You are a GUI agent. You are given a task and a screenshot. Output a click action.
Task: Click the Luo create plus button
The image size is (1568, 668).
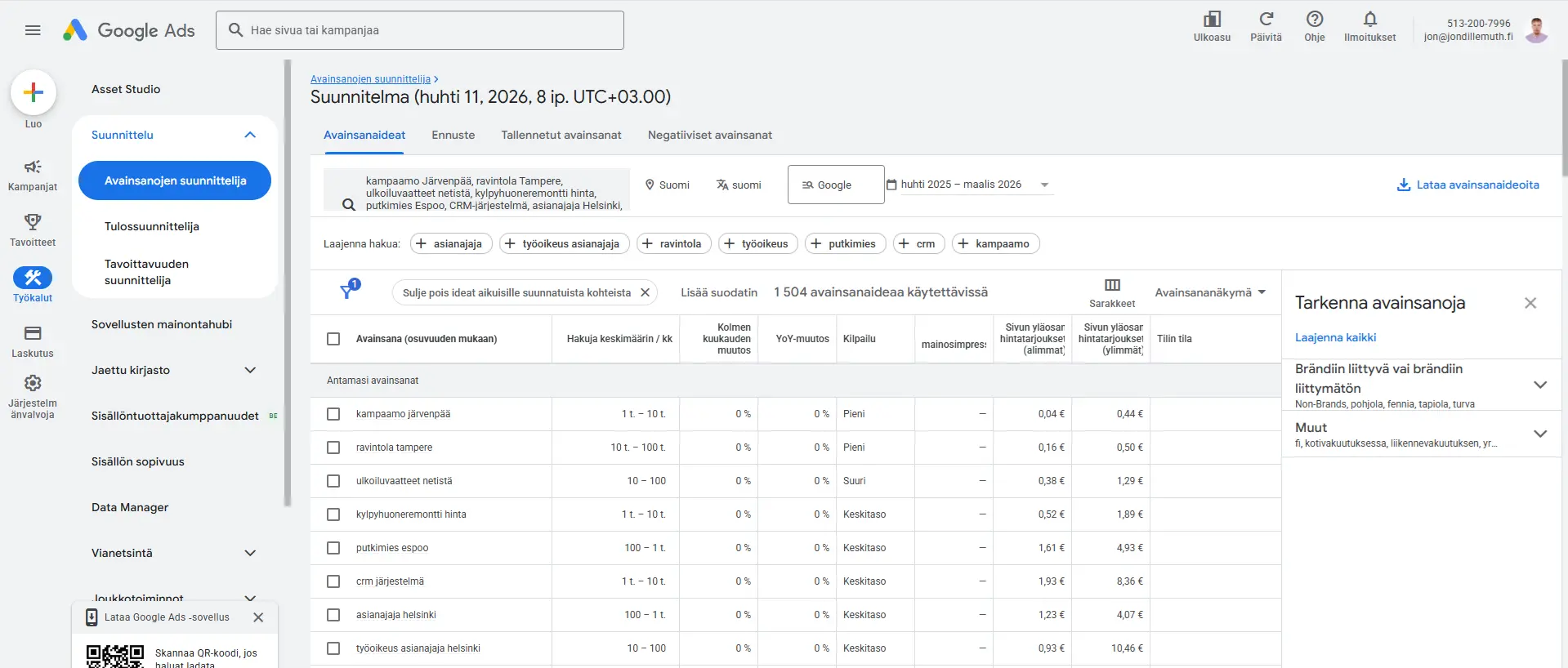pyautogui.click(x=34, y=92)
